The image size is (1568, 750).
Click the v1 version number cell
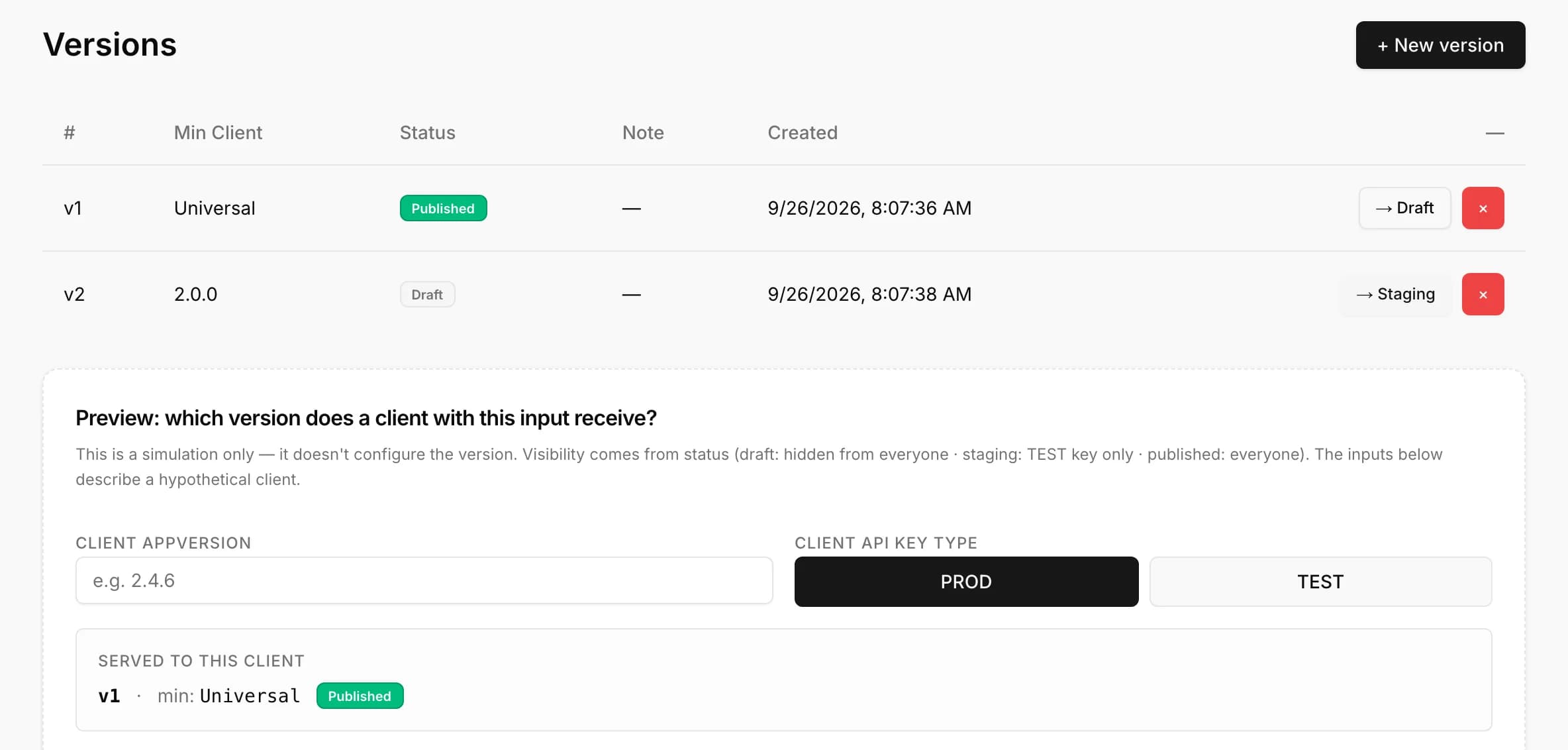pyautogui.click(x=73, y=208)
